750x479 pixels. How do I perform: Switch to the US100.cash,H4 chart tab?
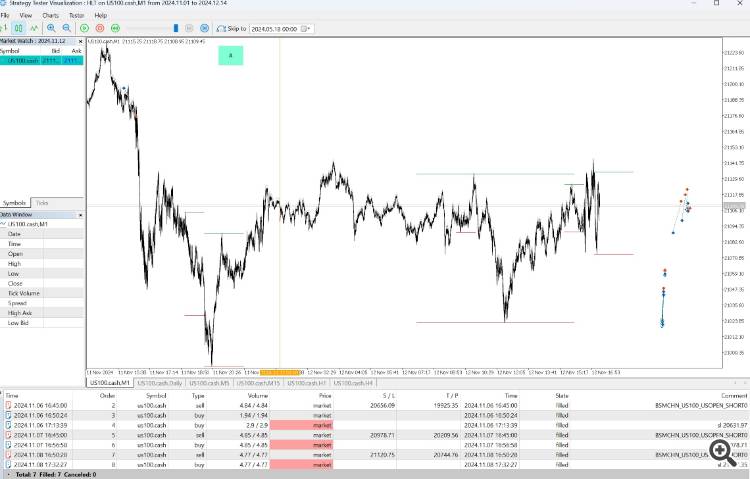point(353,383)
